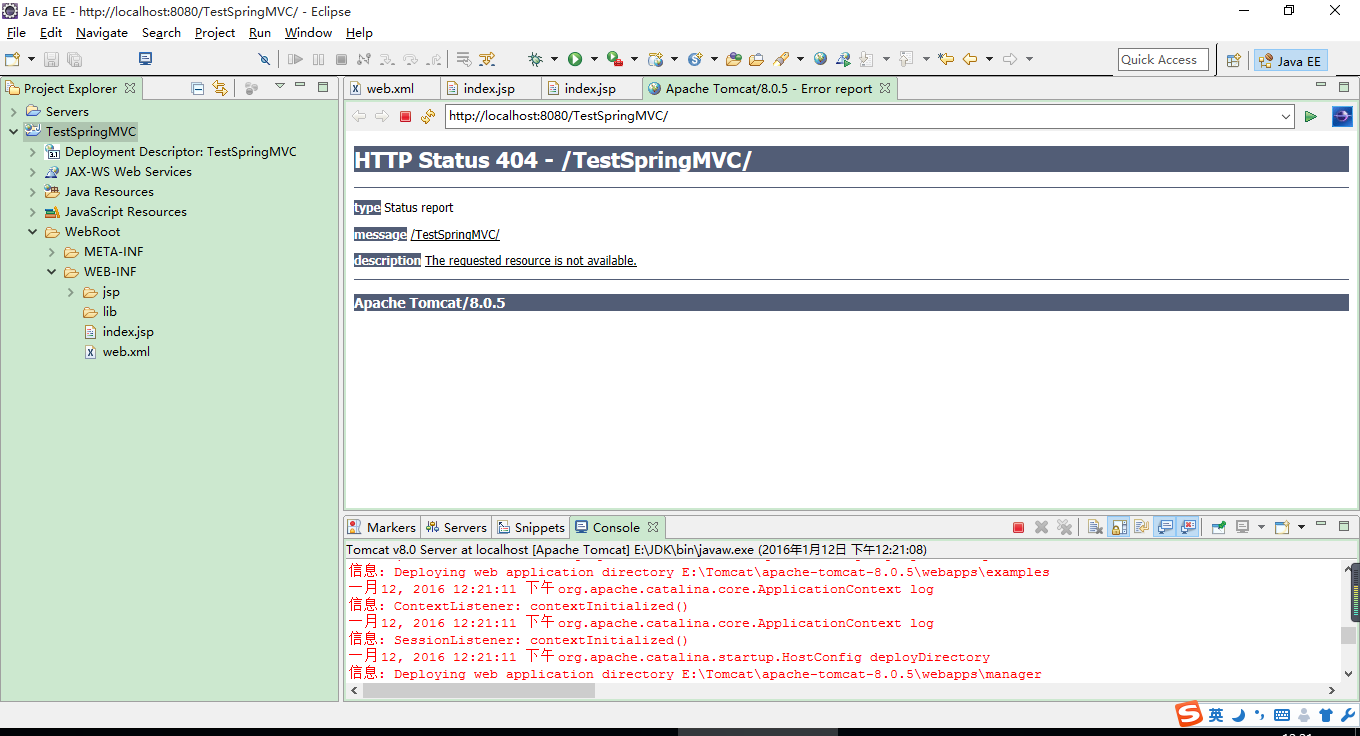Select the Java EE perspective button
Viewport: 1360px width, 736px height.
pos(1291,60)
